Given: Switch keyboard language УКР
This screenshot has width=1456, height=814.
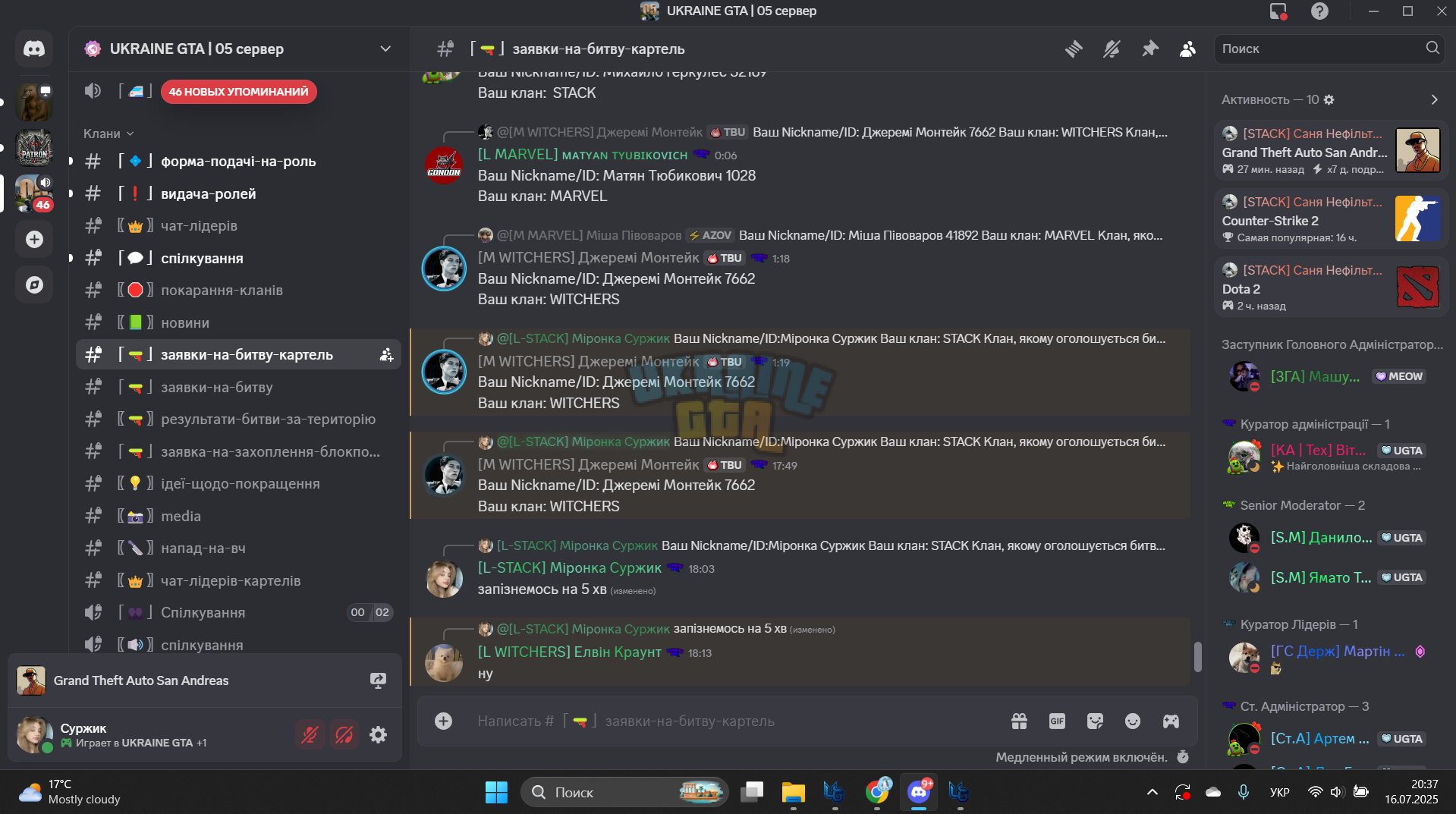Looking at the screenshot, I should point(1279,792).
